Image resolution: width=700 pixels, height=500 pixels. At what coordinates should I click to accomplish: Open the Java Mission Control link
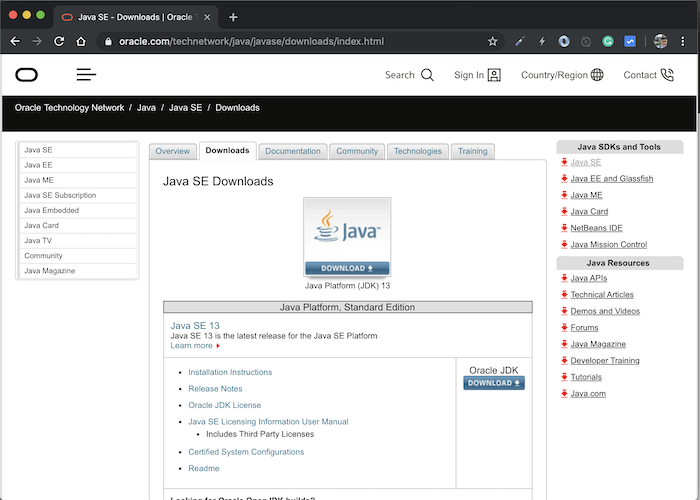608,245
